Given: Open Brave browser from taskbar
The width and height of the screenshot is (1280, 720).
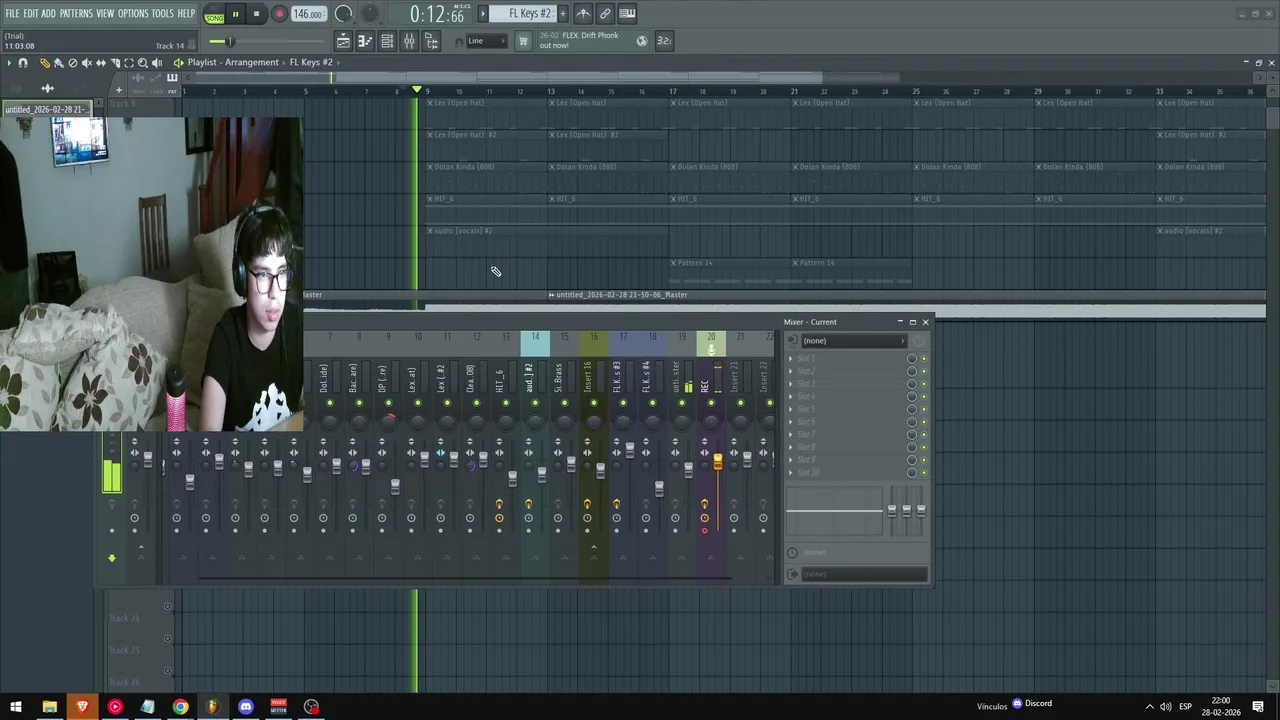Looking at the screenshot, I should tap(82, 707).
